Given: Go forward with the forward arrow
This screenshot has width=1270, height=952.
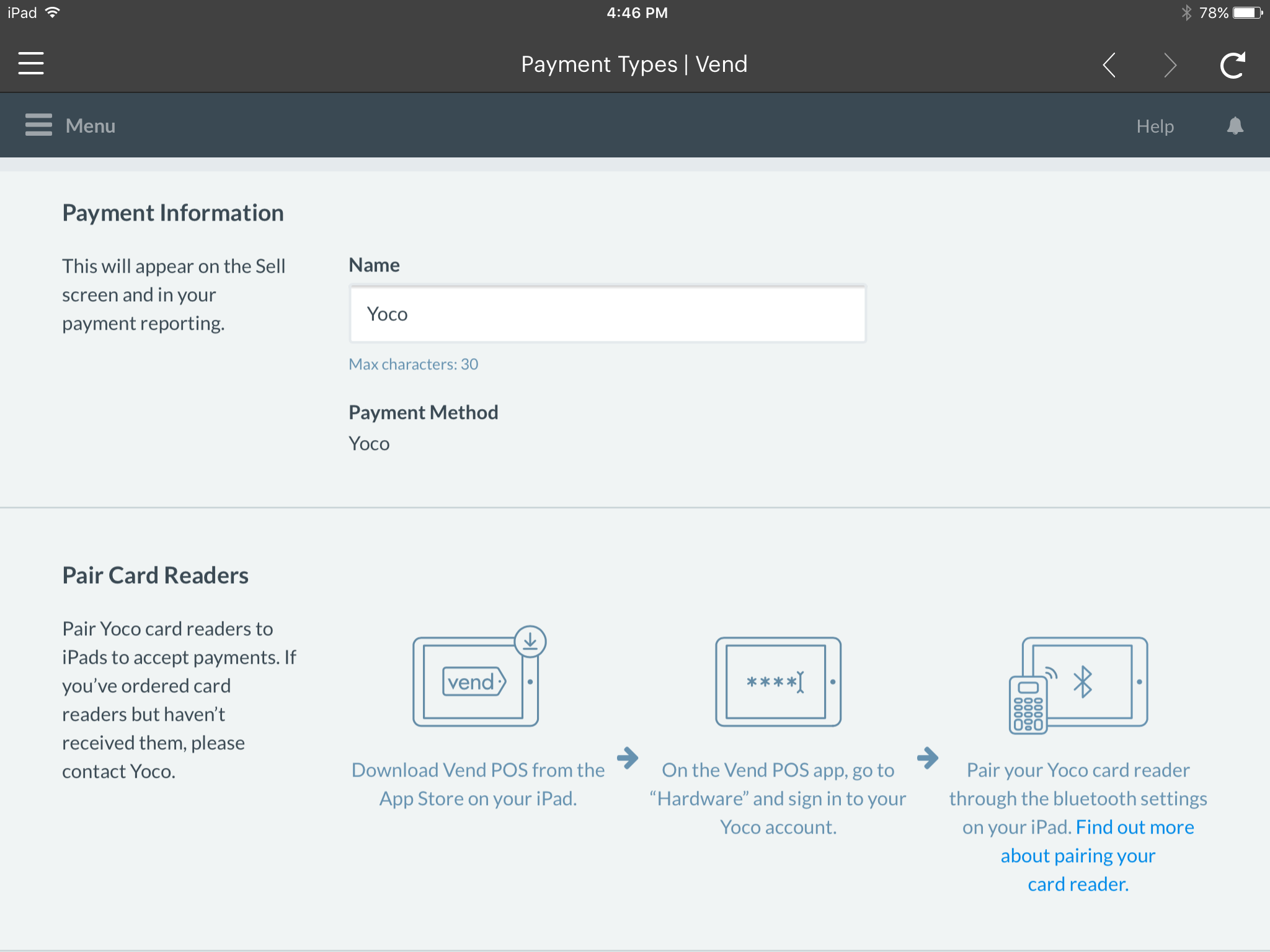Looking at the screenshot, I should coord(1170,64).
